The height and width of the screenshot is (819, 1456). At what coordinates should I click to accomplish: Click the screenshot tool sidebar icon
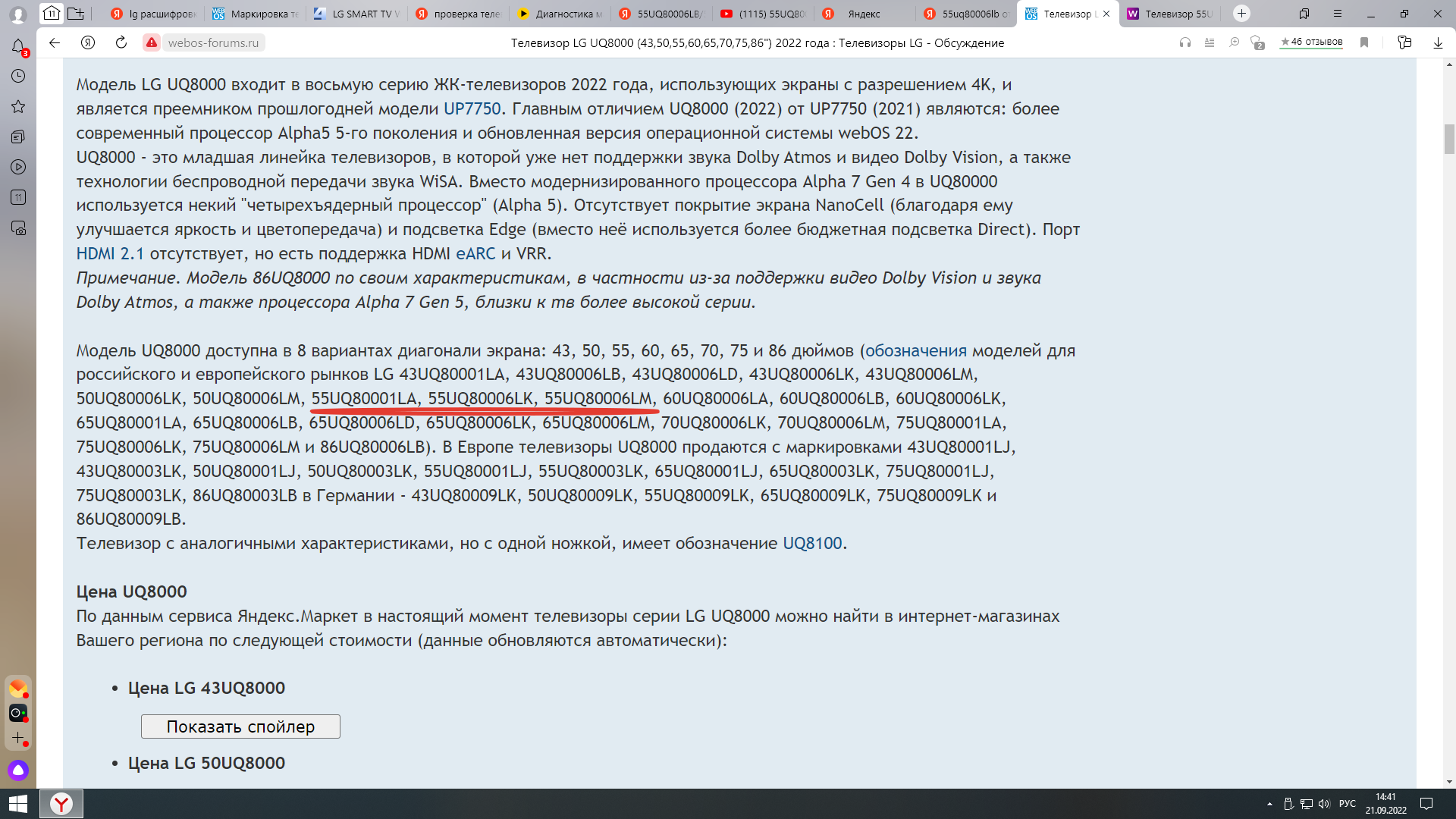tap(18, 227)
